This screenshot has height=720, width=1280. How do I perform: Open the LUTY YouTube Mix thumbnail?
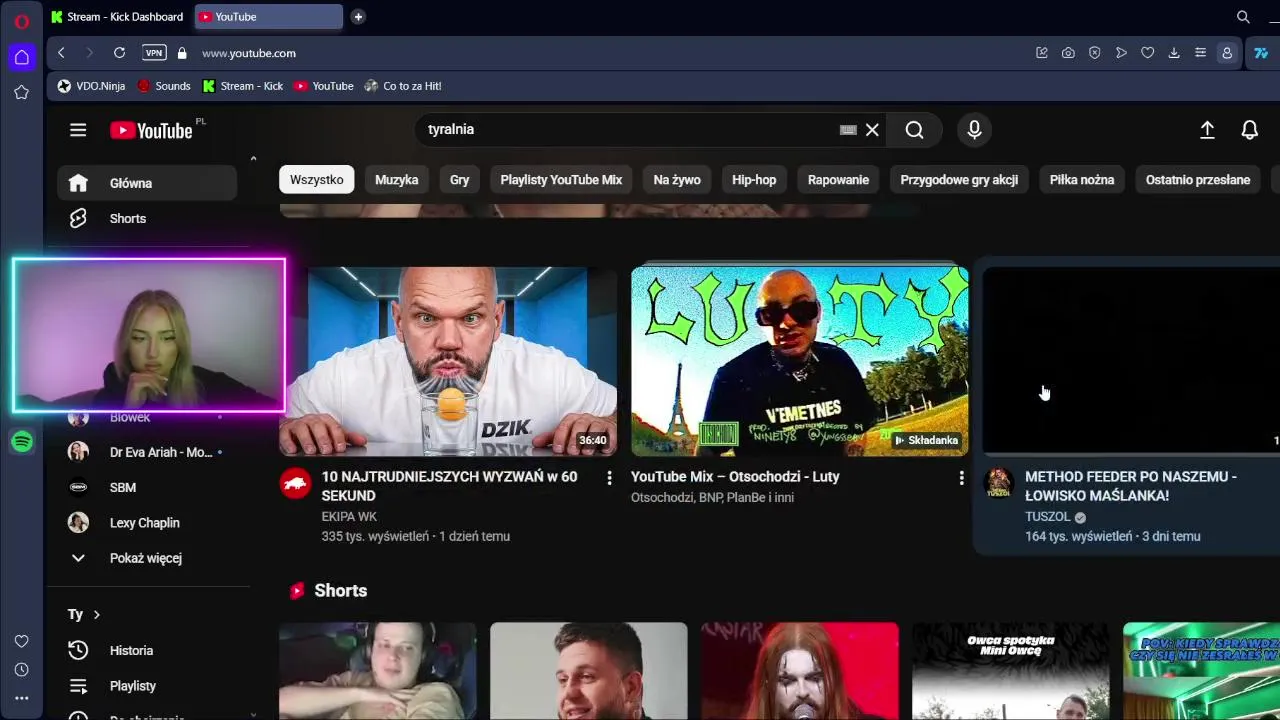799,361
